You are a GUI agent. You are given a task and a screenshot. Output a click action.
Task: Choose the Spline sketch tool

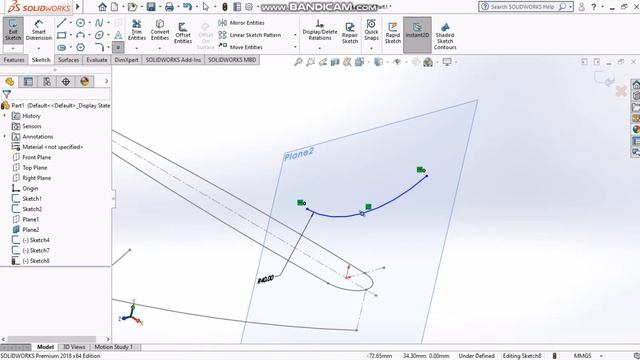coord(99,23)
